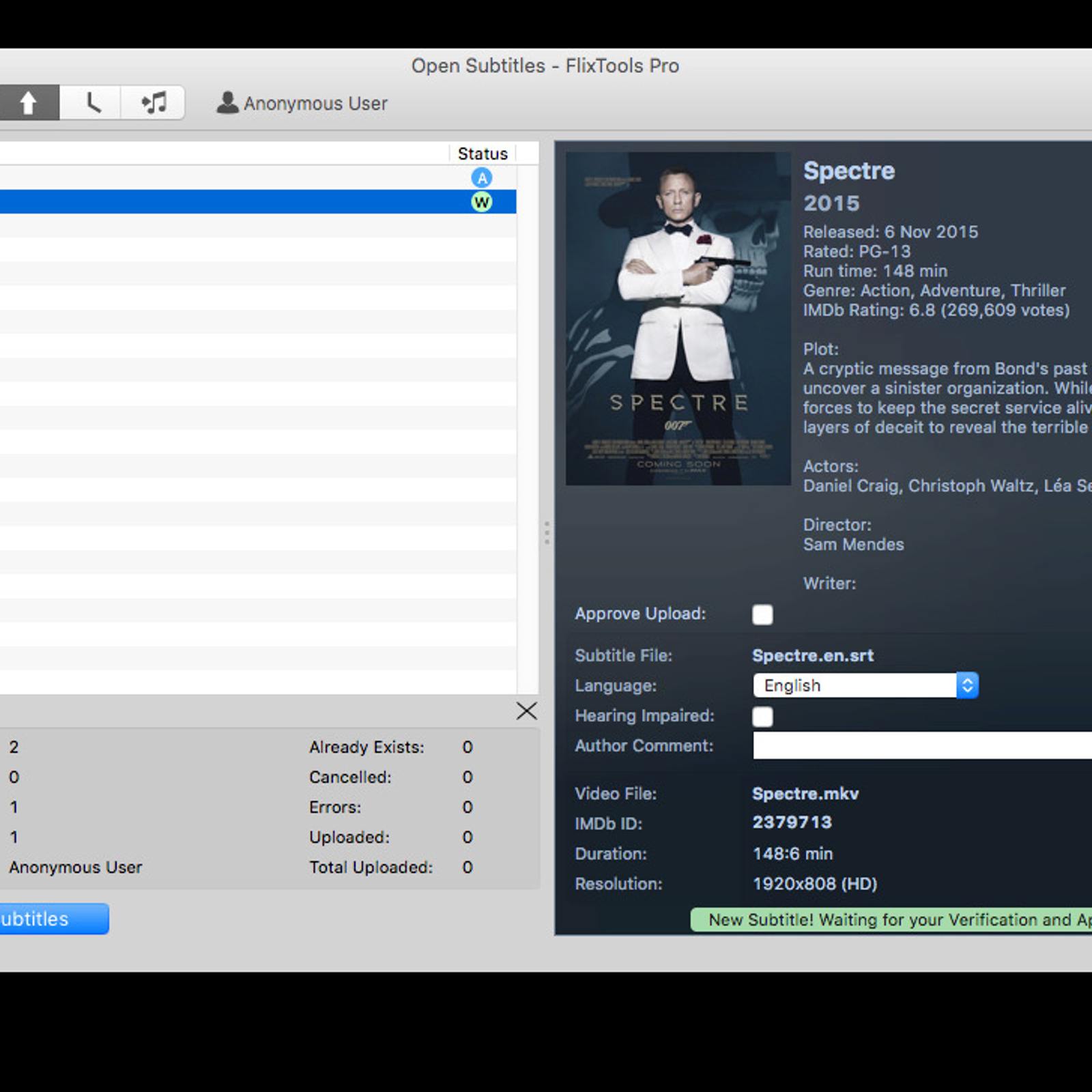This screenshot has height=1092, width=1092.
Task: Open the sync timing toolbar tab
Action: [x=91, y=103]
